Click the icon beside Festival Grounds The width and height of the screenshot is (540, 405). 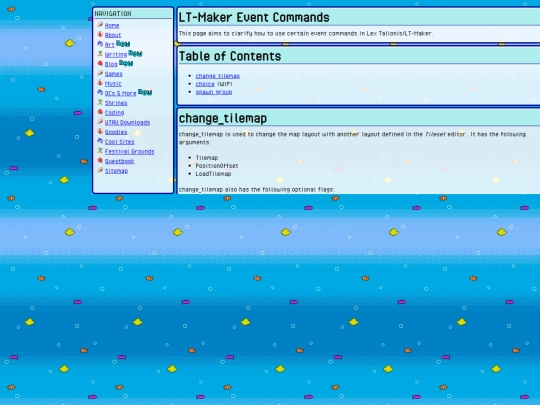[x=100, y=151]
